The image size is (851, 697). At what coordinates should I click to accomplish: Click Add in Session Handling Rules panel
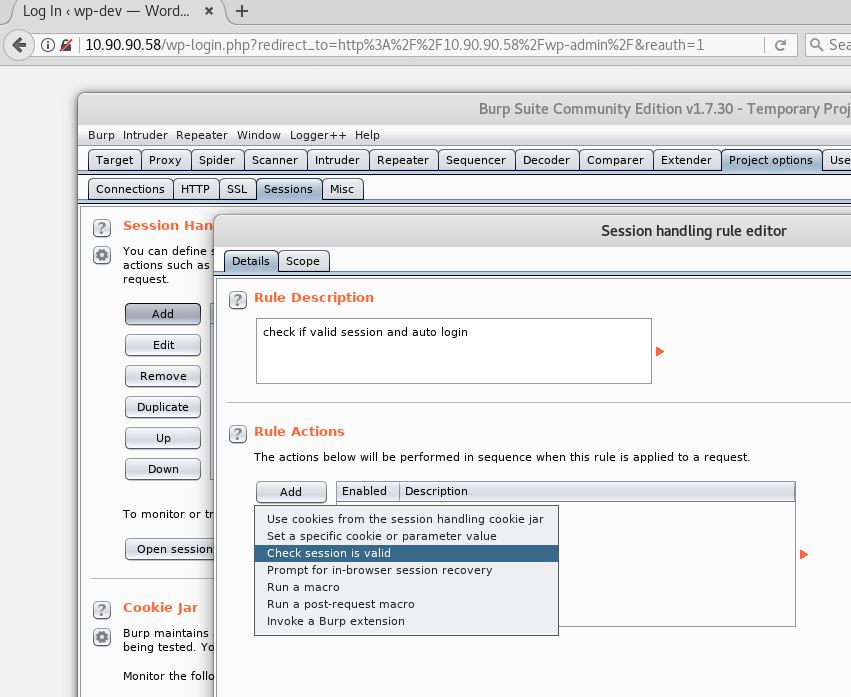[163, 314]
